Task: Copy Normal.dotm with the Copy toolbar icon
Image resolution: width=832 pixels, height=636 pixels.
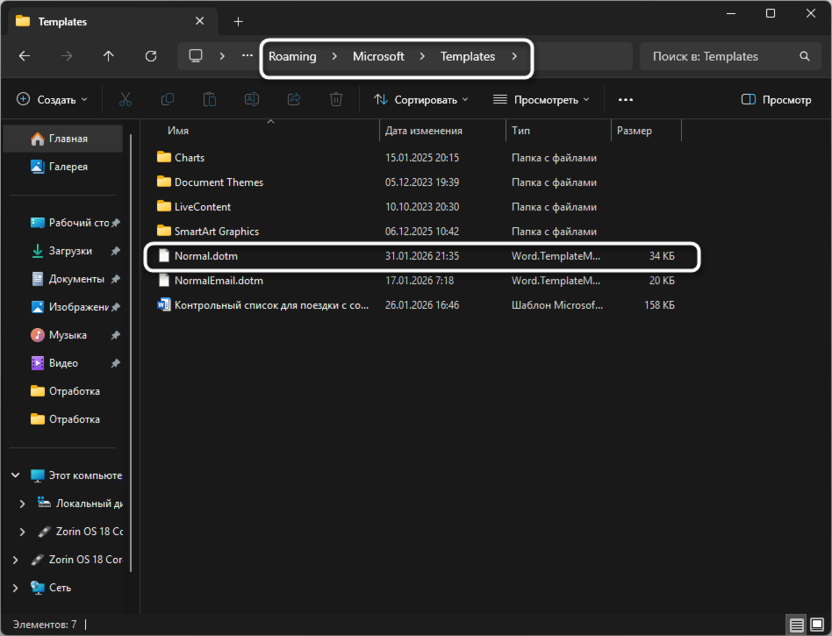Action: pos(168,99)
